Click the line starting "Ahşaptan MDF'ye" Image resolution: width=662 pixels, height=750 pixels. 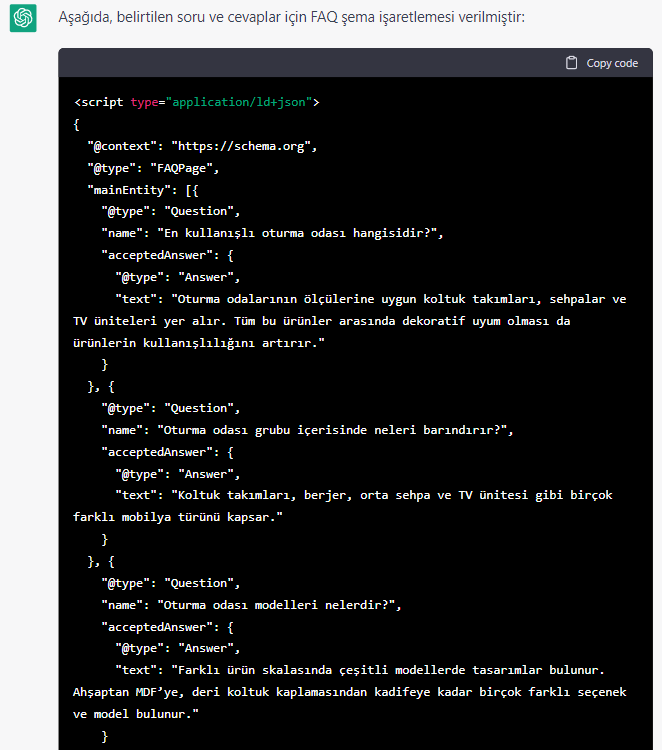[350, 692]
